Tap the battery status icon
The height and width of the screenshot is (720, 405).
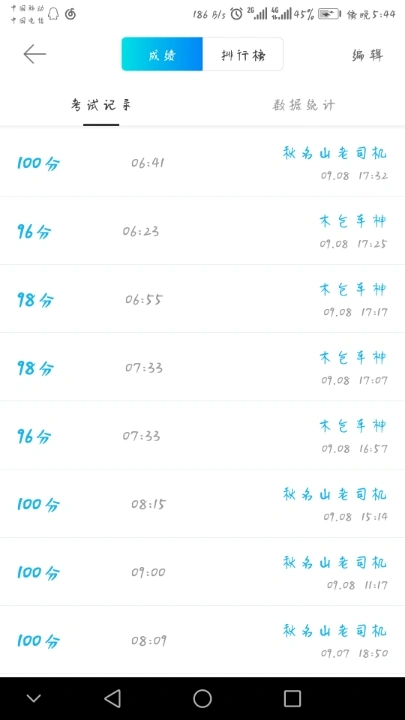point(330,14)
